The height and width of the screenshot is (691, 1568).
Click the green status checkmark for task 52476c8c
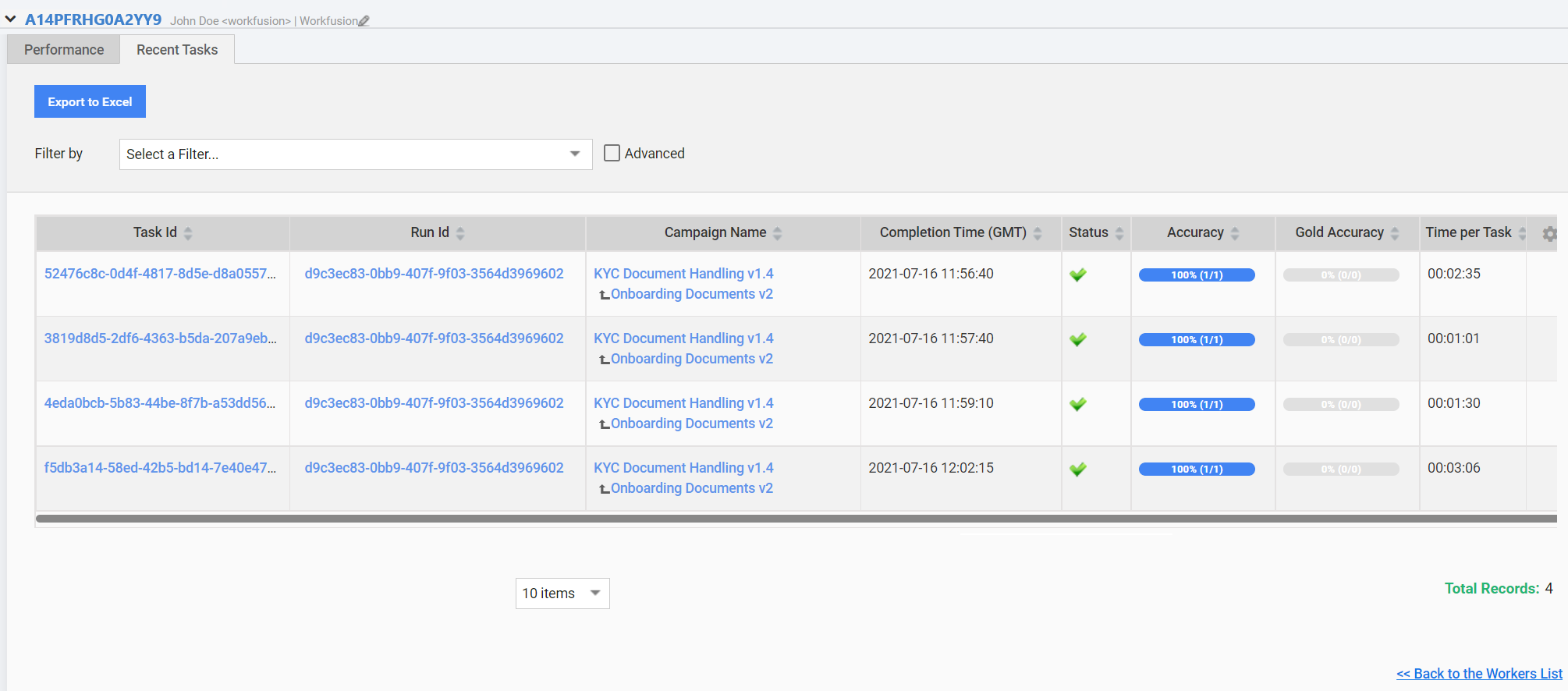1078,275
